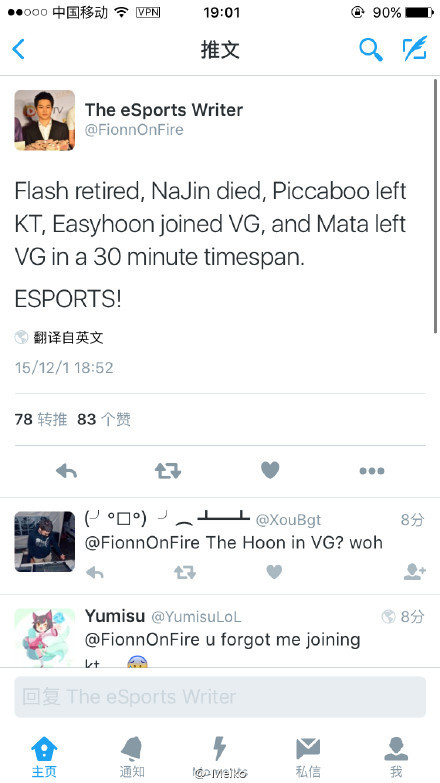The height and width of the screenshot is (783, 440).
Task: Reply to XouBgt's comment
Action: pyautogui.click(x=94, y=572)
